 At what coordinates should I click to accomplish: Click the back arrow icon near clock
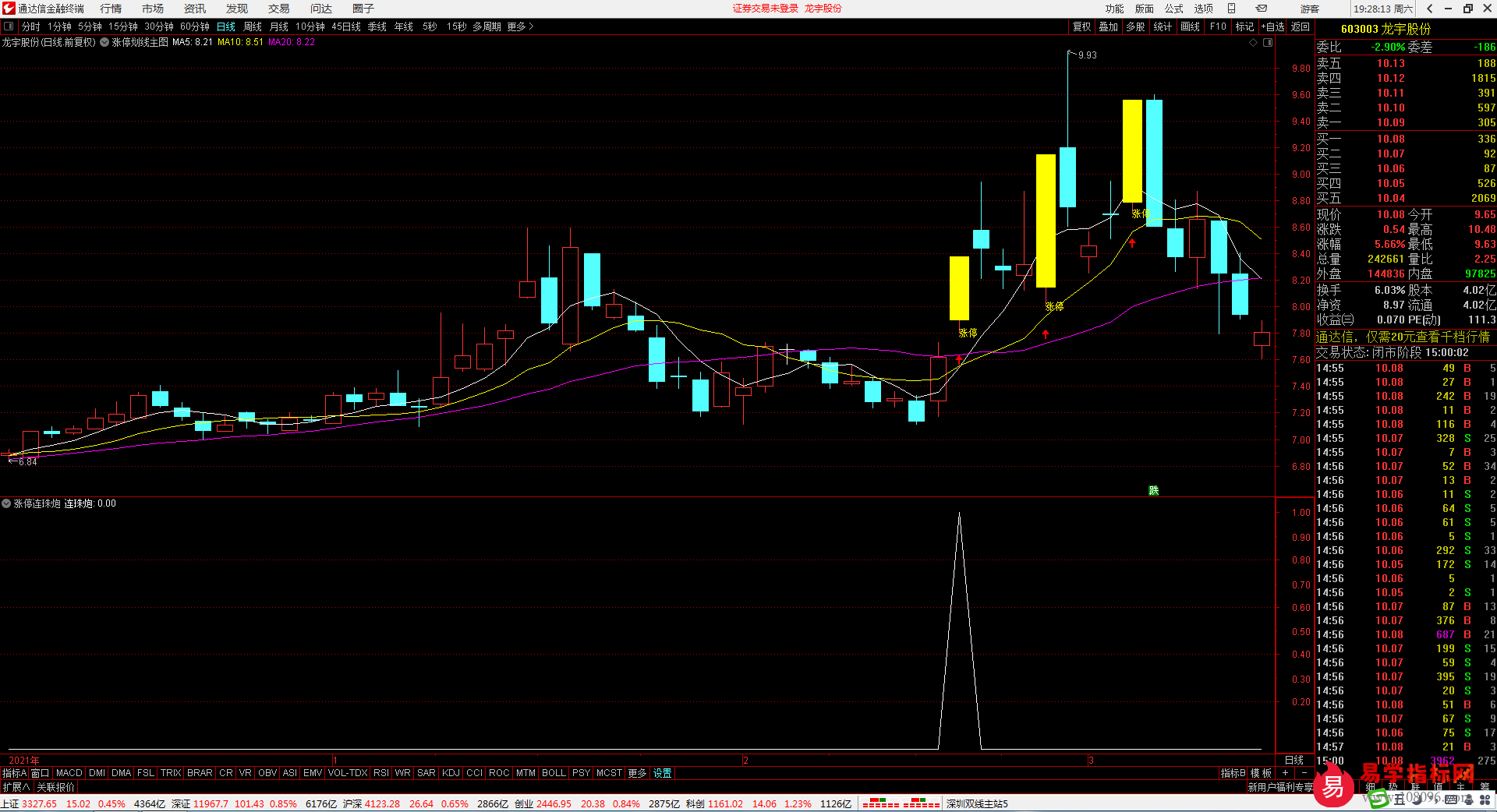[1429, 9]
